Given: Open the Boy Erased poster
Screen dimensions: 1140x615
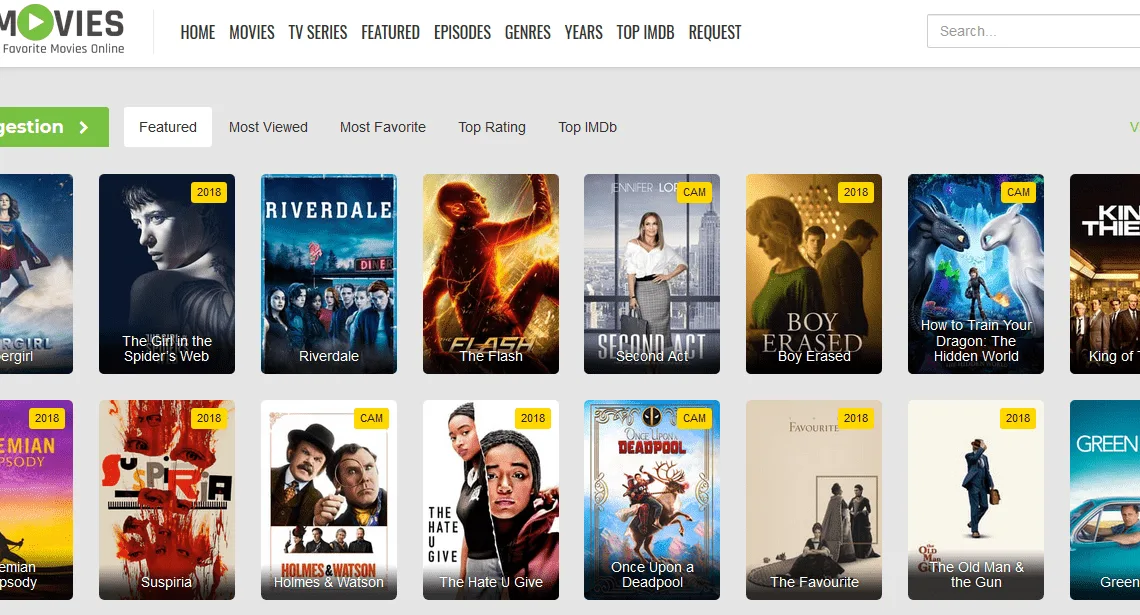Looking at the screenshot, I should [x=814, y=273].
